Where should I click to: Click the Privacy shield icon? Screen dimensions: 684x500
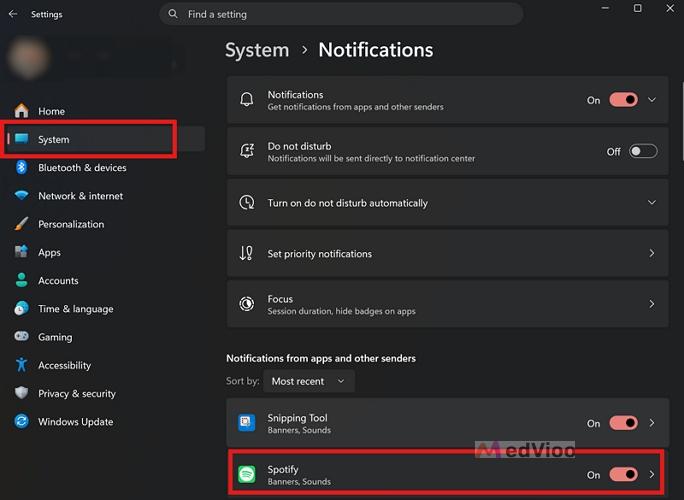pos(21,393)
